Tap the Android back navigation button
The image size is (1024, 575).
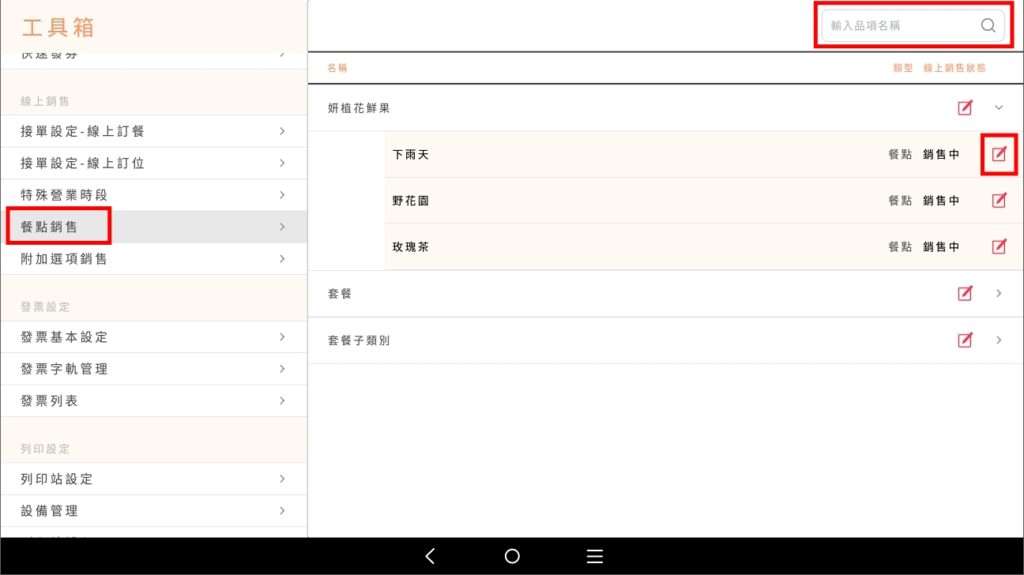[430, 557]
